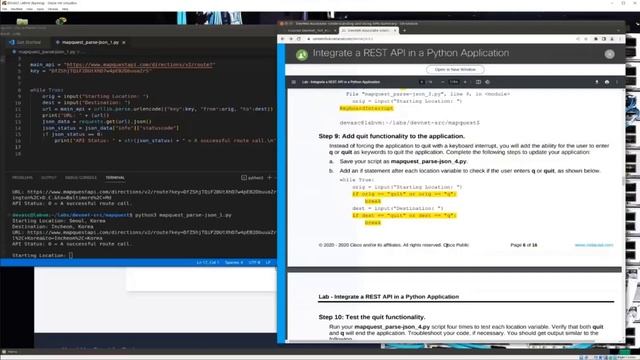Click the PDF zoom percentage field
The height and width of the screenshot is (360, 640).
tap(454, 82)
